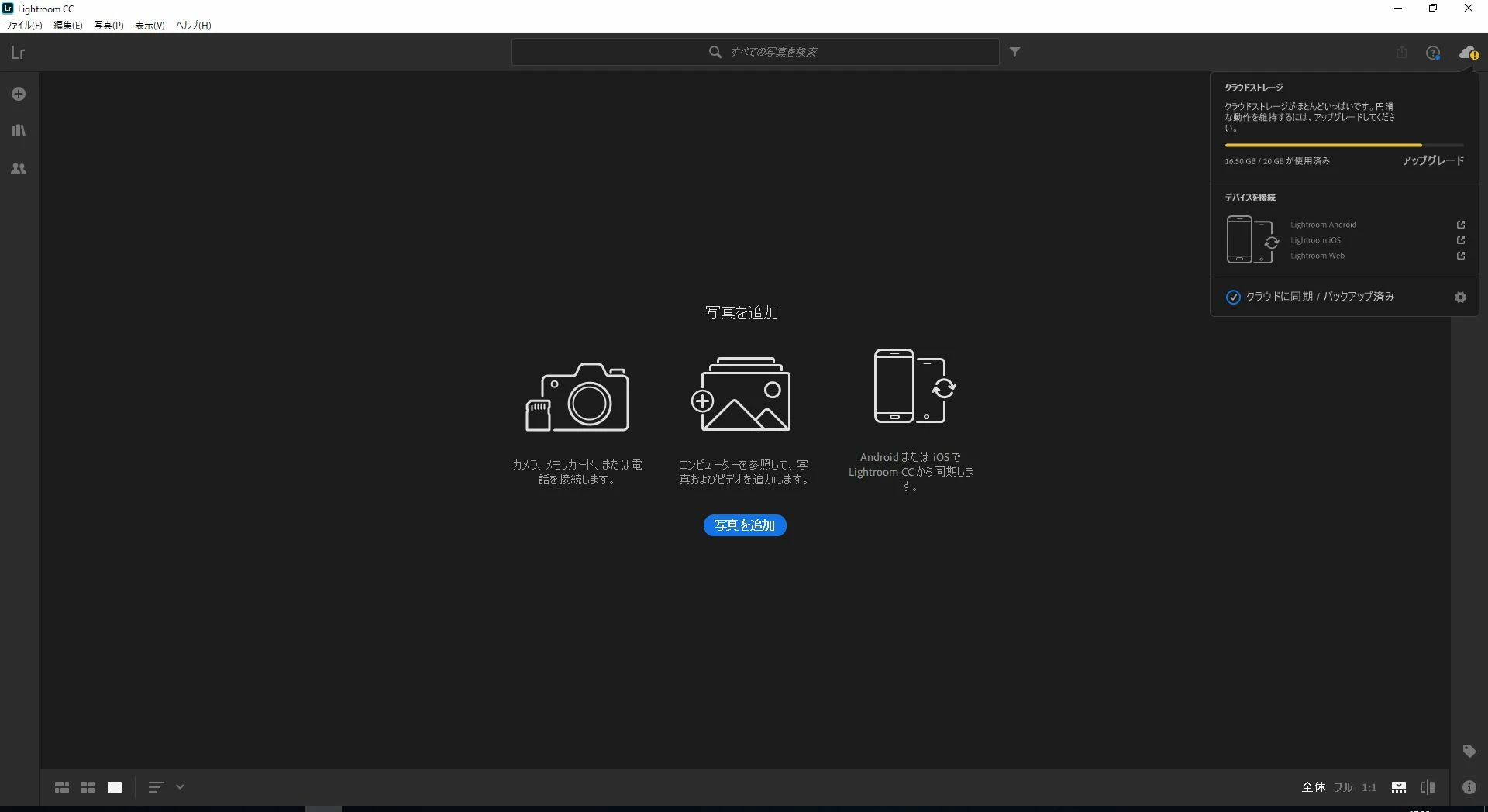Select the 全体 fit zoom option
This screenshot has height=812, width=1488.
1313,787
